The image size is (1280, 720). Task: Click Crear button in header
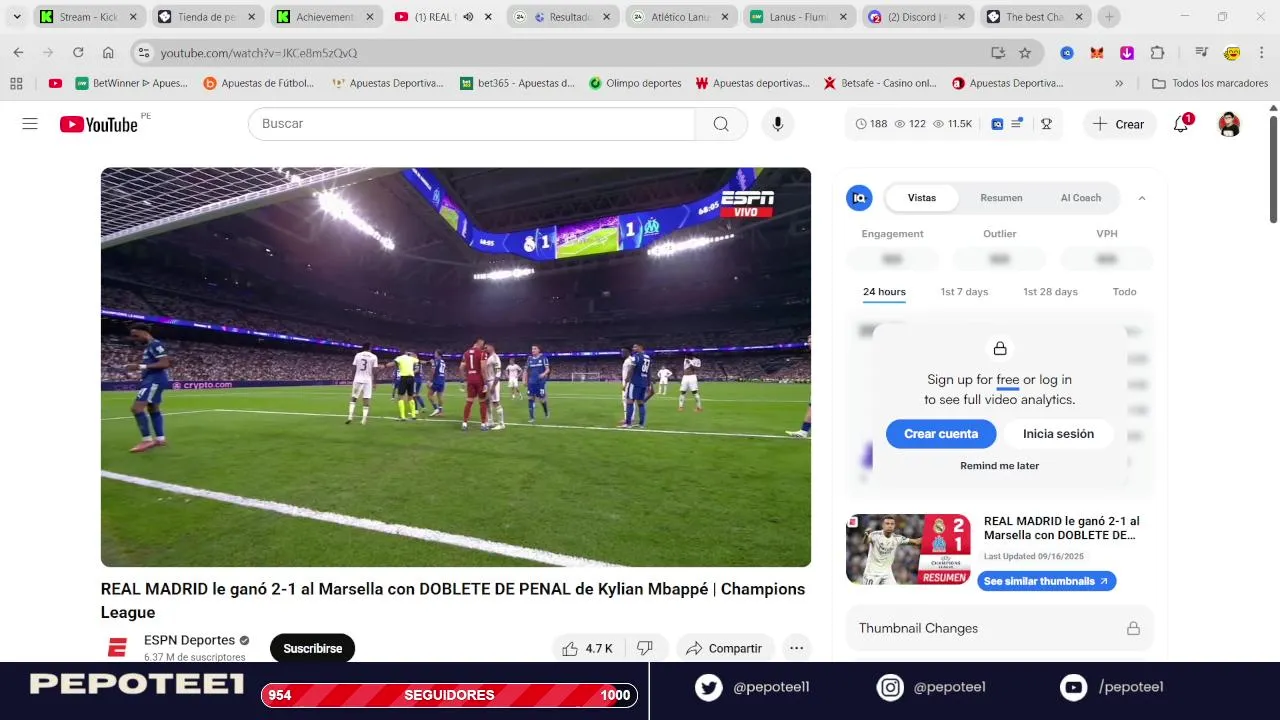coord(1119,124)
